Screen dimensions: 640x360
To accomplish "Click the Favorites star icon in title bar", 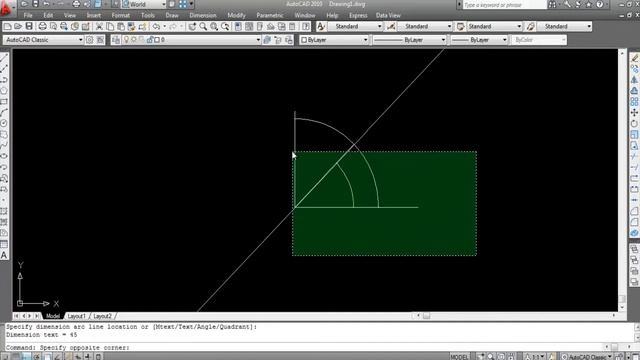I will pos(589,4).
